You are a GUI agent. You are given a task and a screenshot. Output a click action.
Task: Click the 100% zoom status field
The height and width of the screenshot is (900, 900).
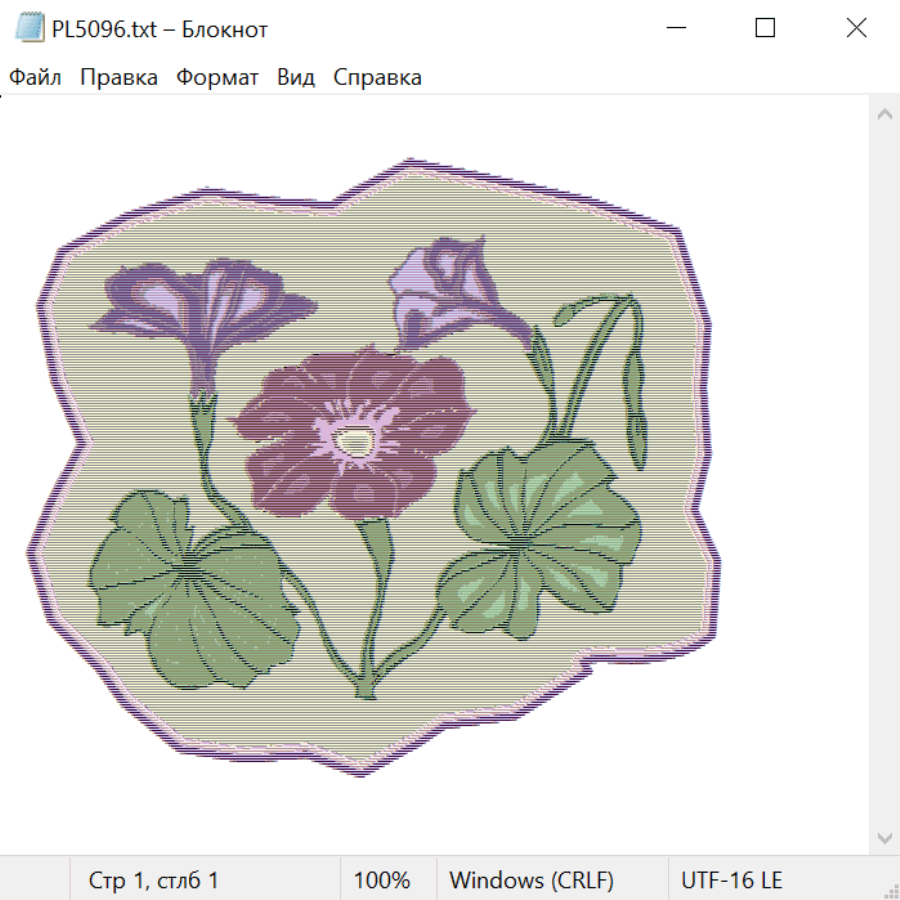[382, 881]
